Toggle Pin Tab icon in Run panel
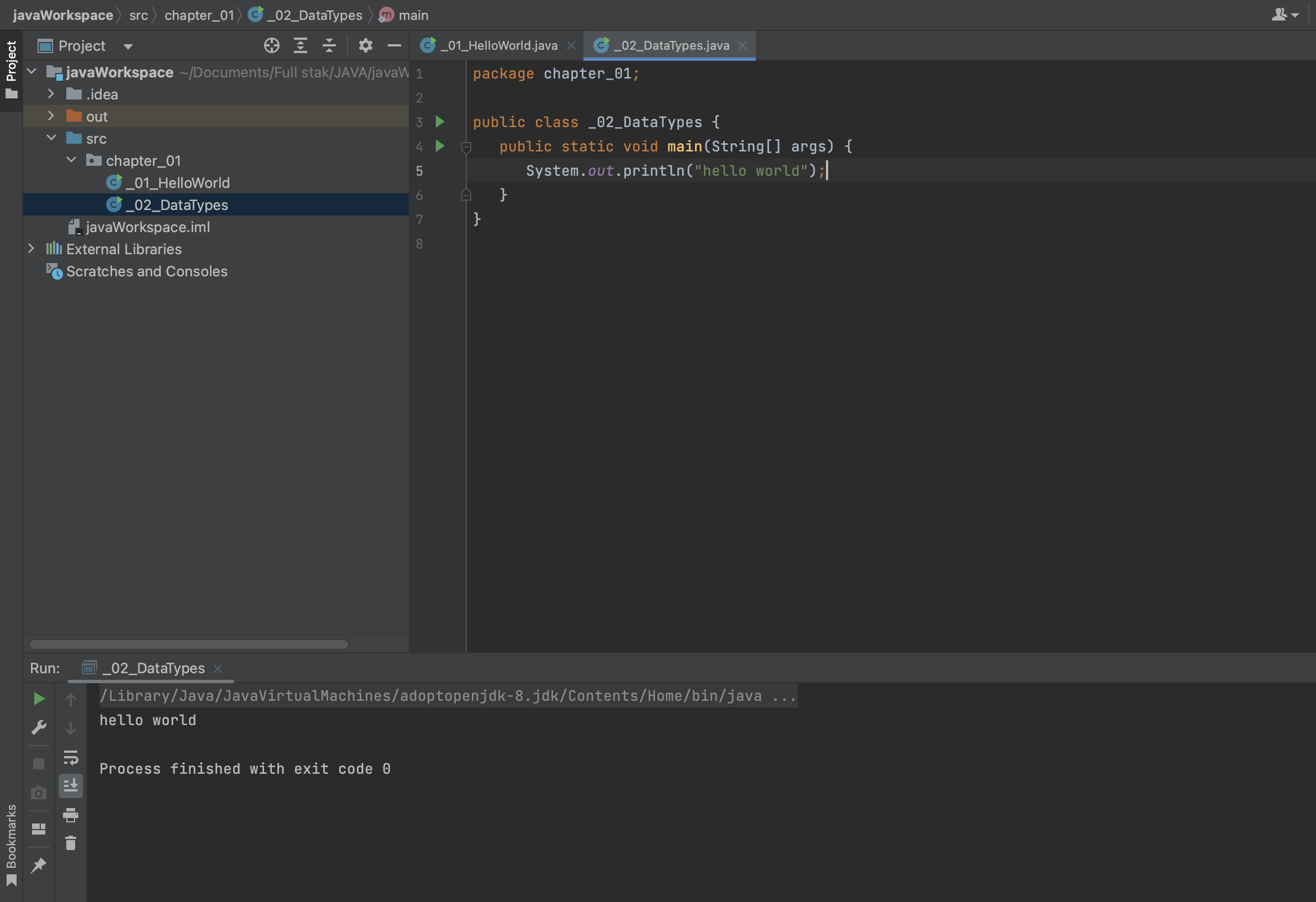 (39, 865)
